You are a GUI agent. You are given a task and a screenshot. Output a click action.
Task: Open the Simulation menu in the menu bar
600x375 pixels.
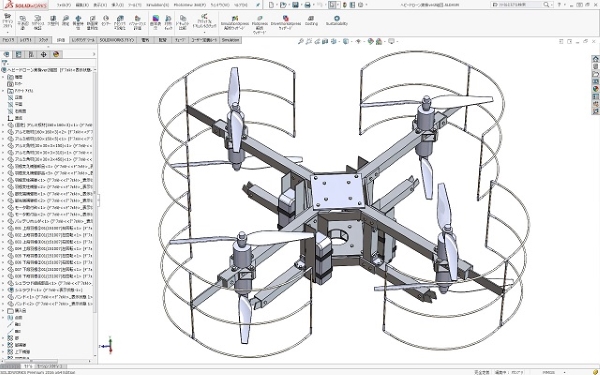tap(157, 5)
